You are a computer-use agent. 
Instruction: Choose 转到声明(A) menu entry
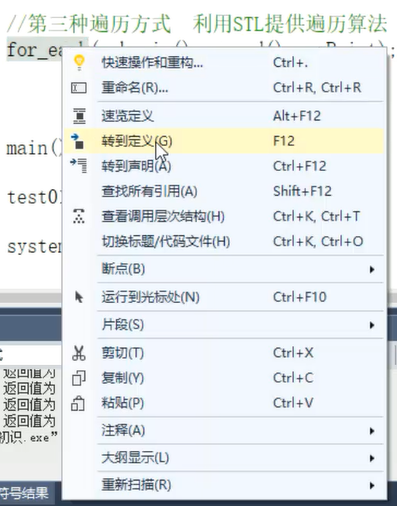point(223,166)
